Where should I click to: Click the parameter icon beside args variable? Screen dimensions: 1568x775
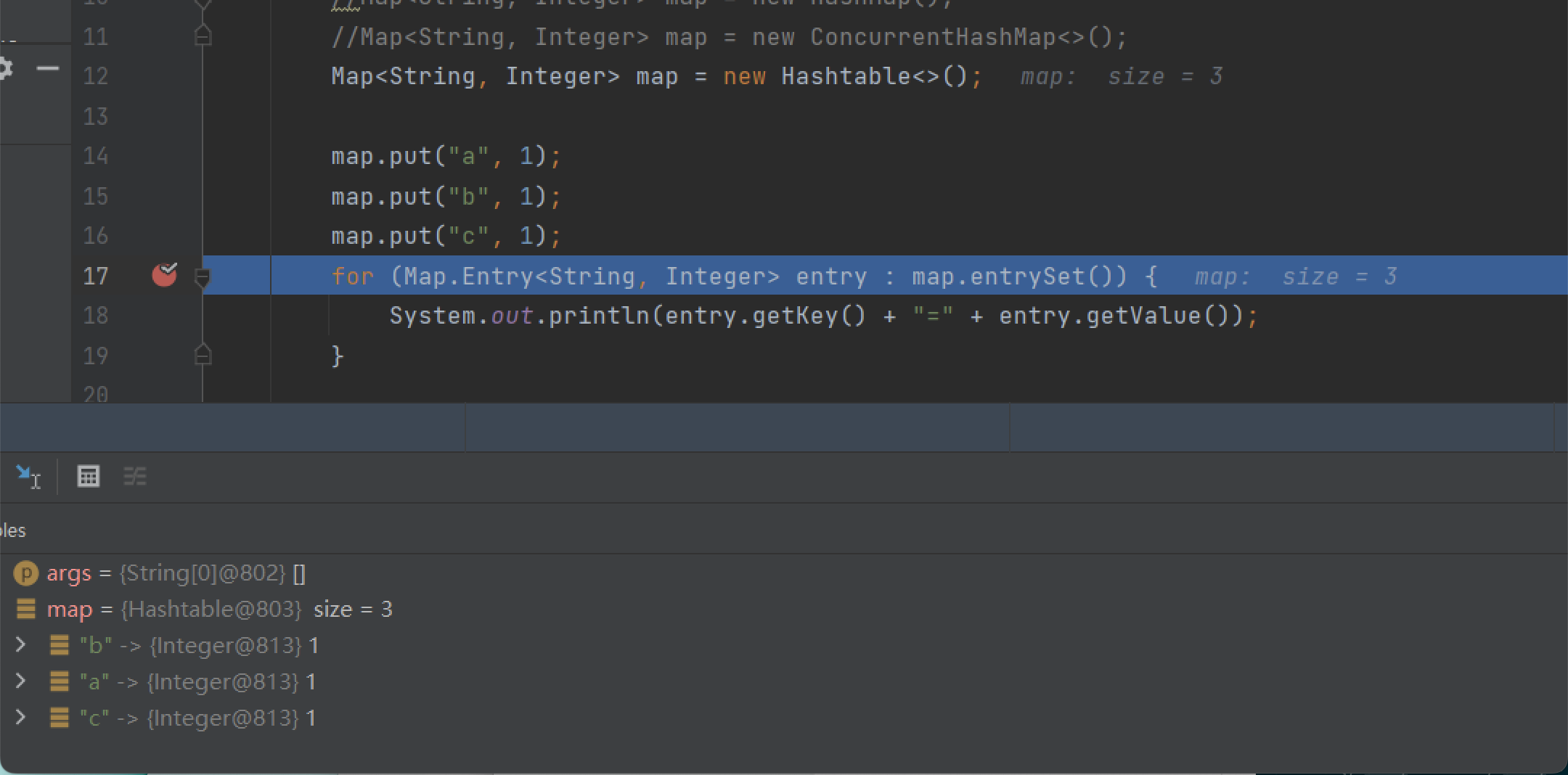(26, 573)
